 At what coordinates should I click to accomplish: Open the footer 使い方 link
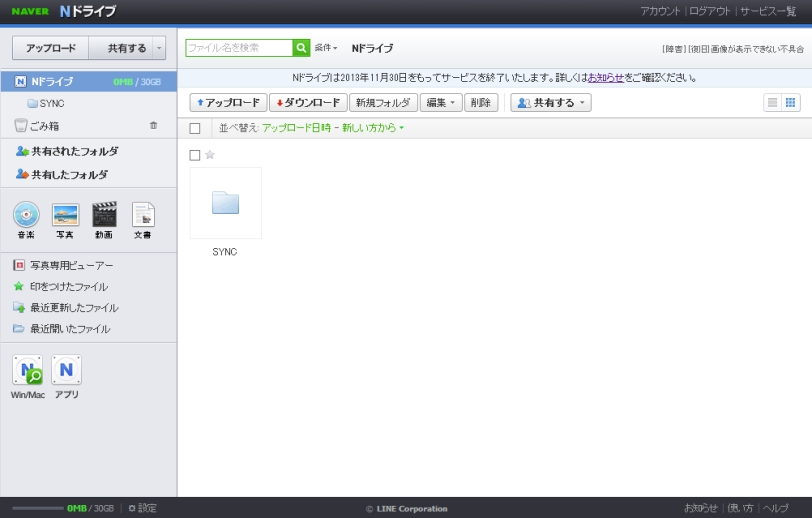tap(740, 508)
